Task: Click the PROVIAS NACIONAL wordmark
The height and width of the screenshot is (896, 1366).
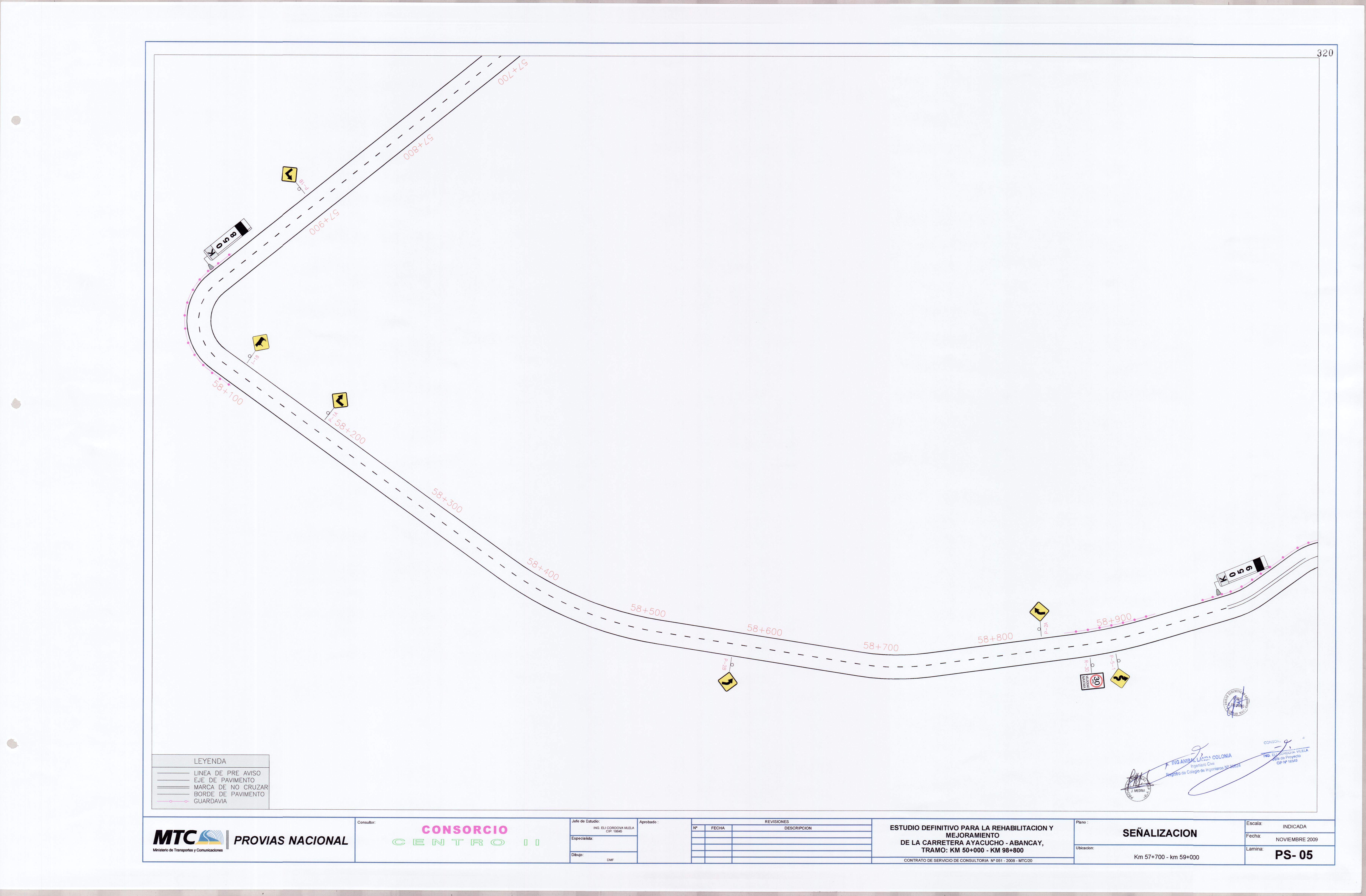Action: click(291, 840)
